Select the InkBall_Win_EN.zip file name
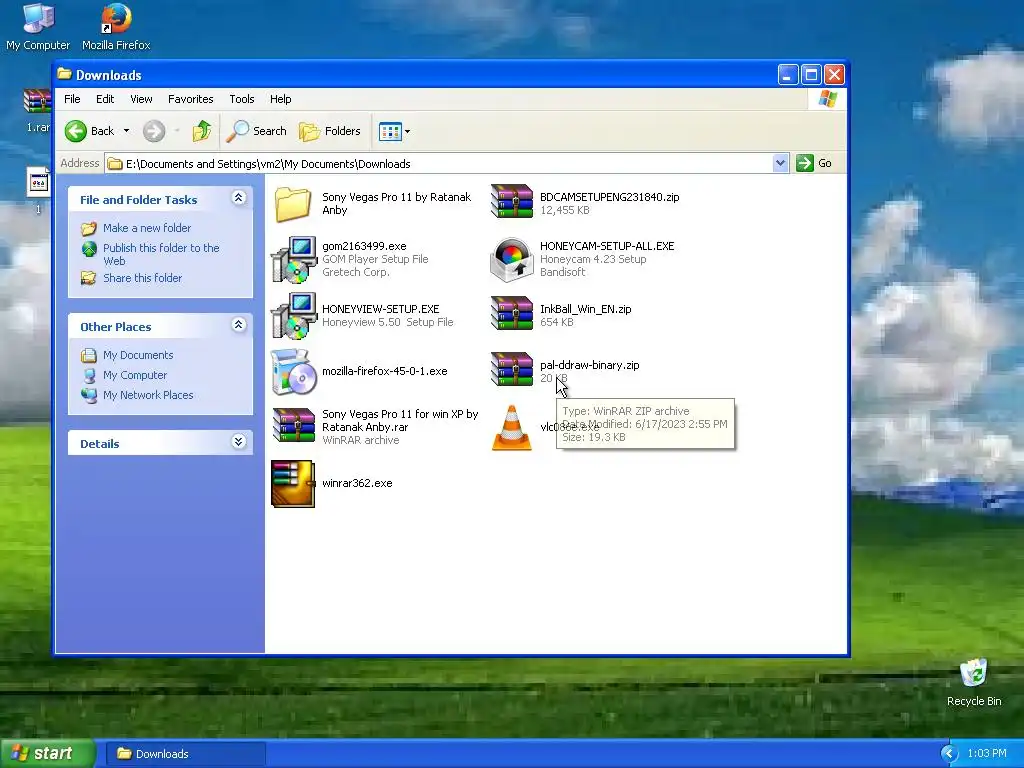 click(585, 309)
